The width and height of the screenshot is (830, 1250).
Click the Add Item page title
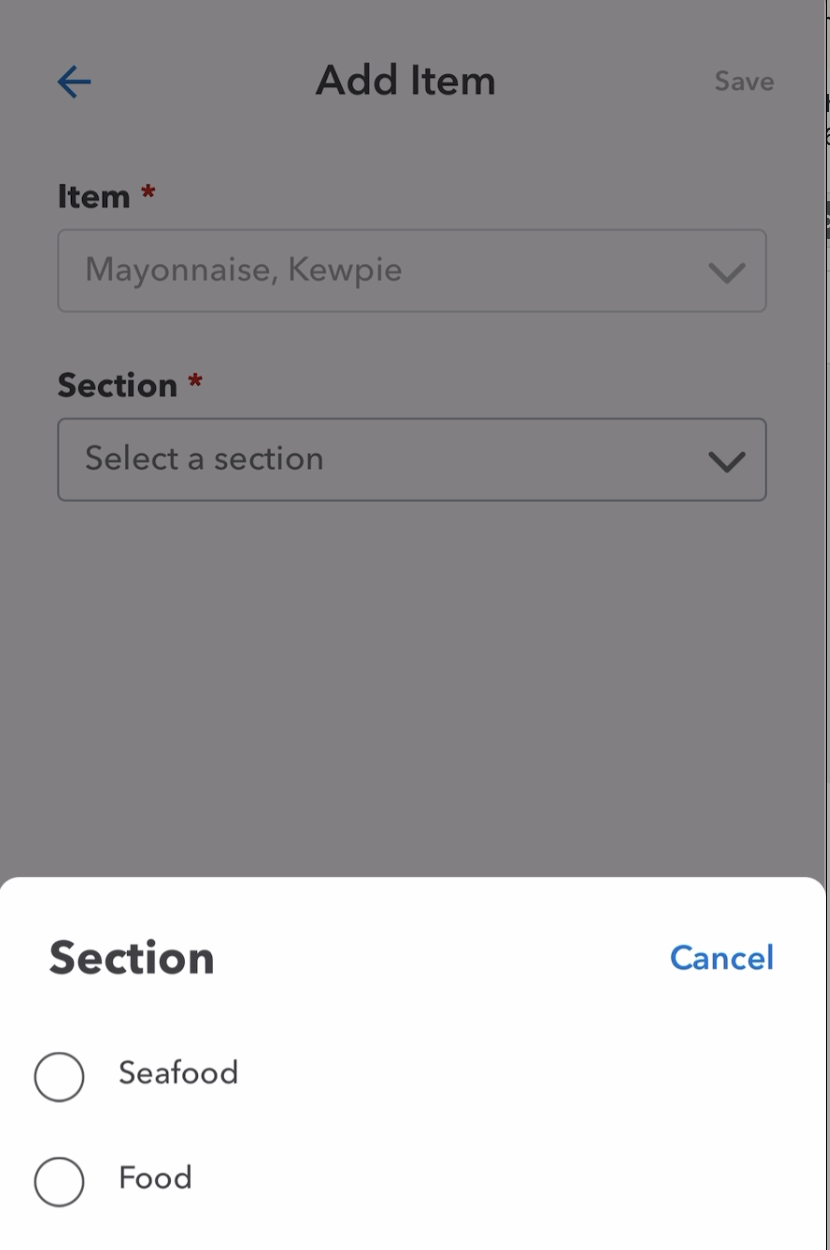[405, 81]
